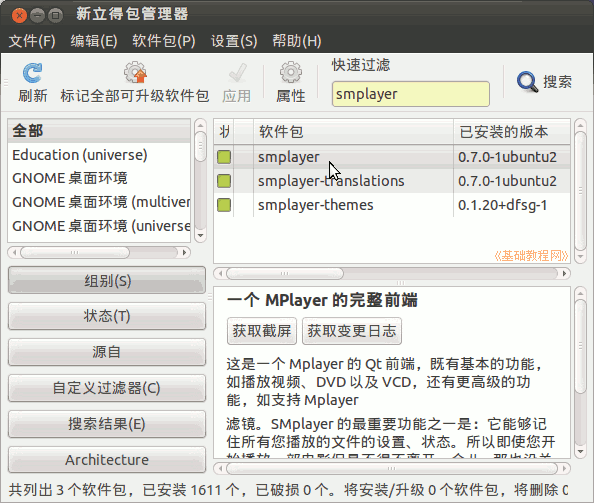The height and width of the screenshot is (503, 594).
Task: Click the 获取变更日志 button
Action: pyautogui.click(x=352, y=331)
